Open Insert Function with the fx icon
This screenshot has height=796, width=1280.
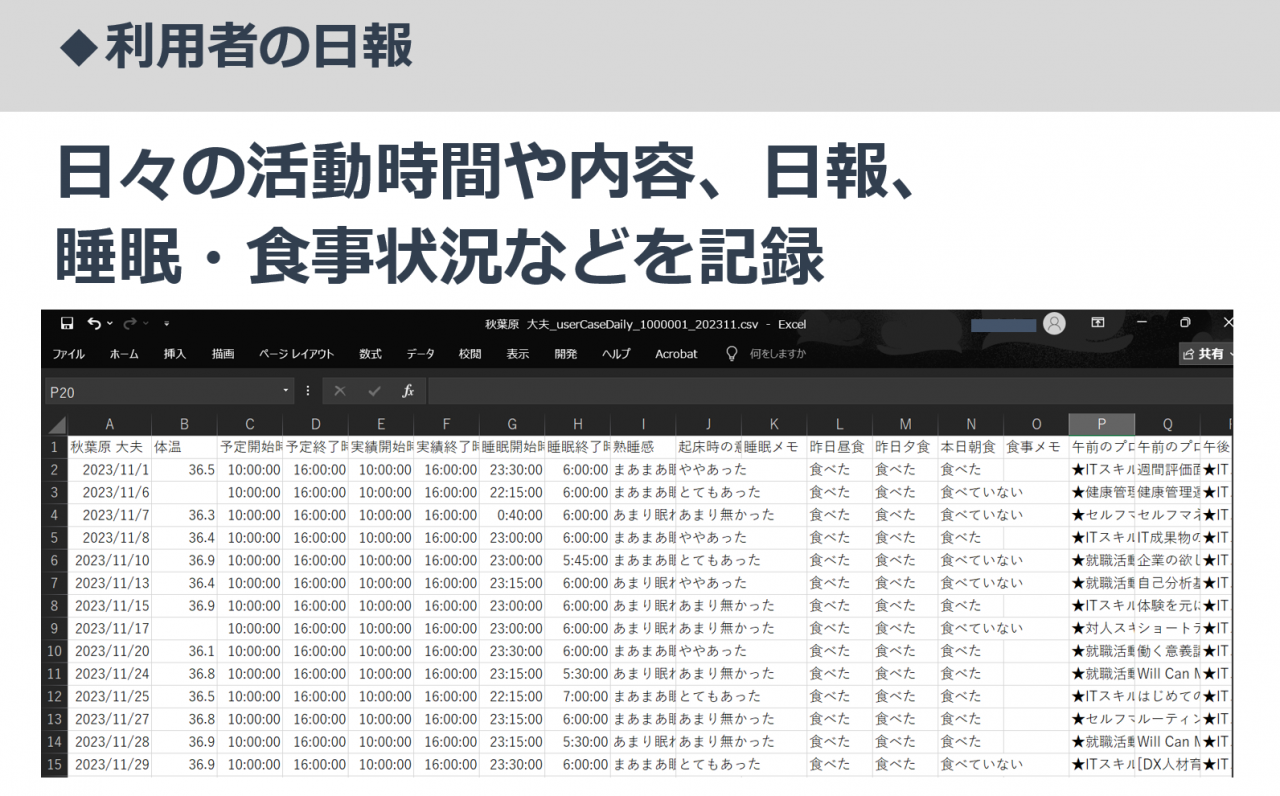tap(408, 392)
